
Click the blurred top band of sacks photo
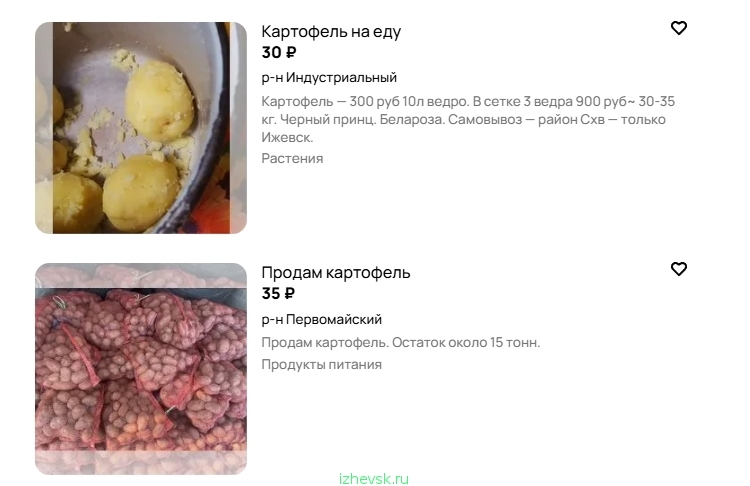click(x=141, y=275)
